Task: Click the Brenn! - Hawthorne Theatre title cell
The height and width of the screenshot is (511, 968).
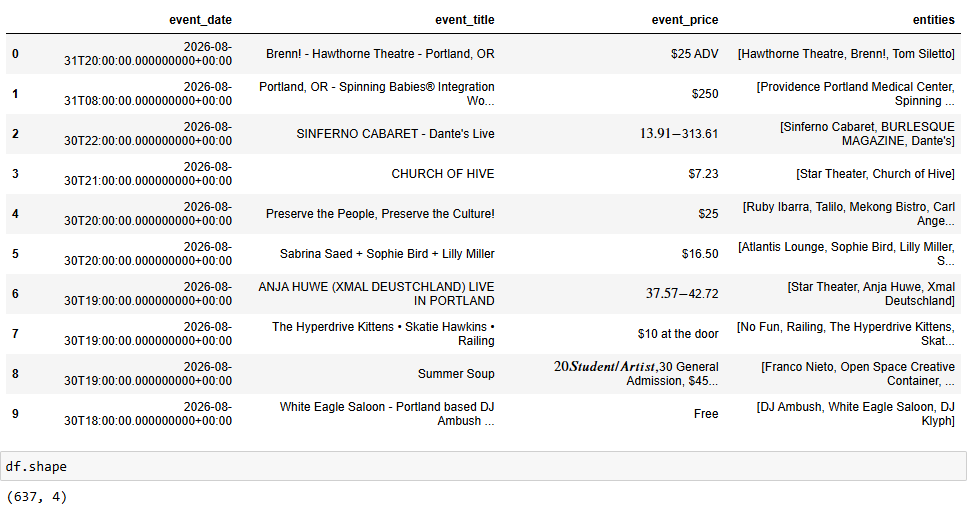Action: 380,54
